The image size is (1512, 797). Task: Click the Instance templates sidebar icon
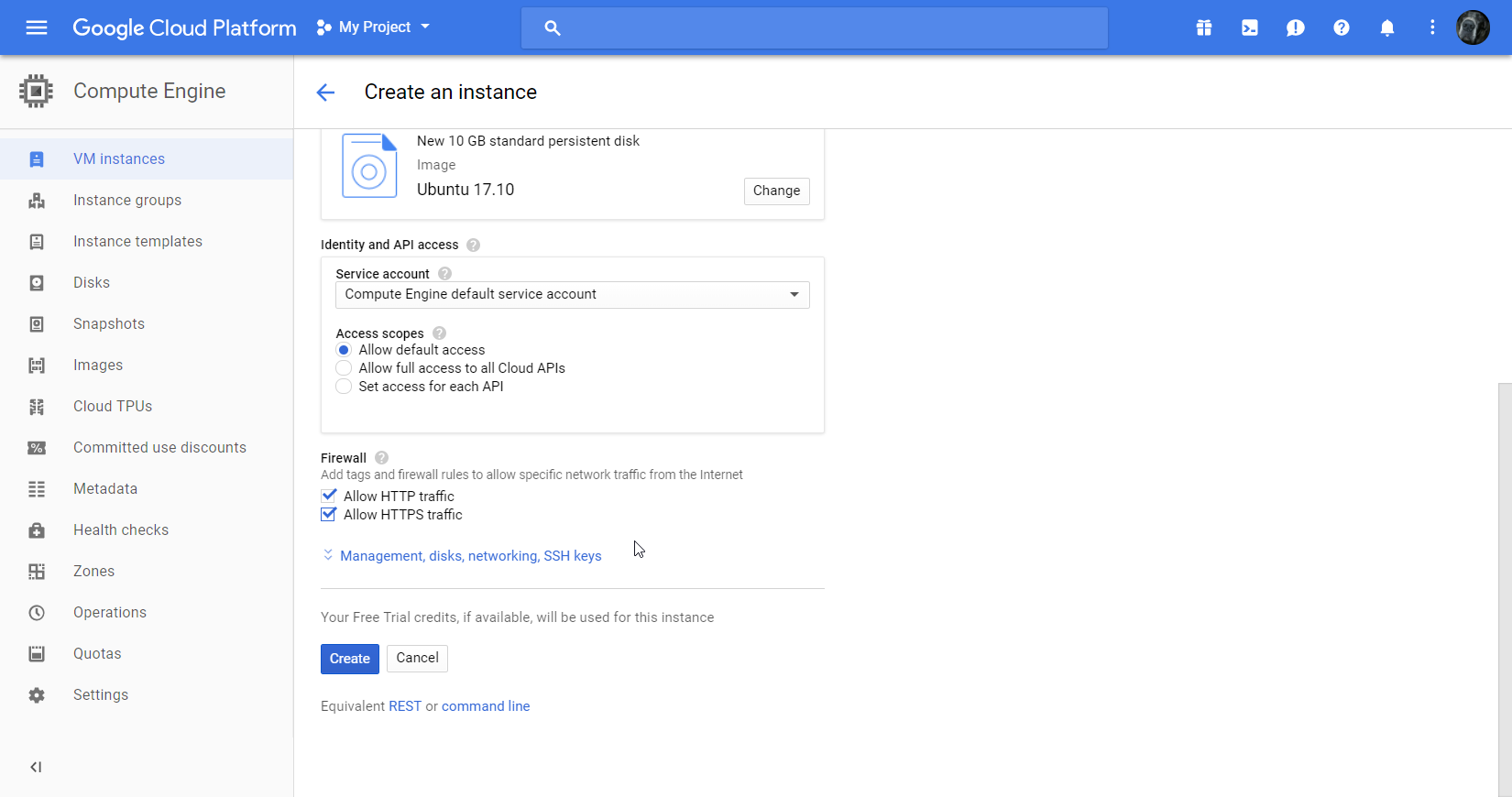37,242
